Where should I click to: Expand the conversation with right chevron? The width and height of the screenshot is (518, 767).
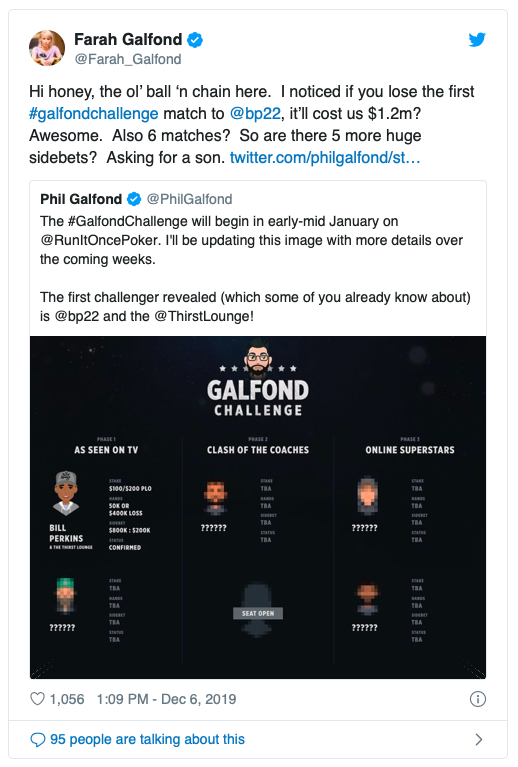click(479, 740)
